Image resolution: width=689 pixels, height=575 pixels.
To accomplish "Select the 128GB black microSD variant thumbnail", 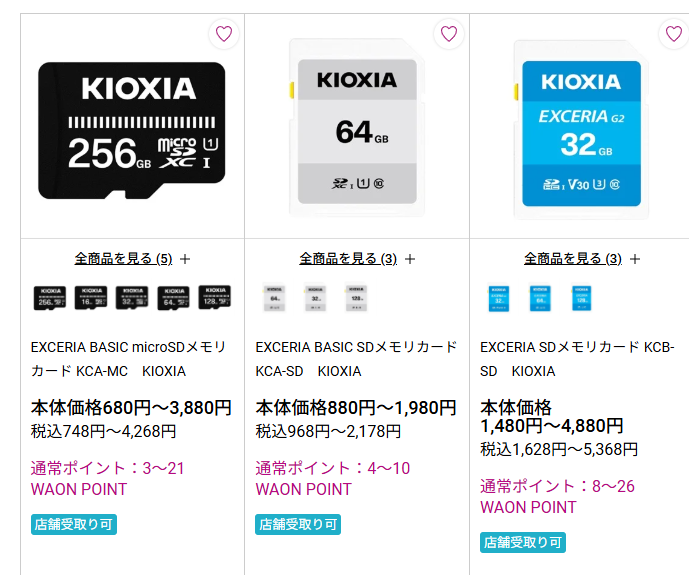I will click(214, 297).
